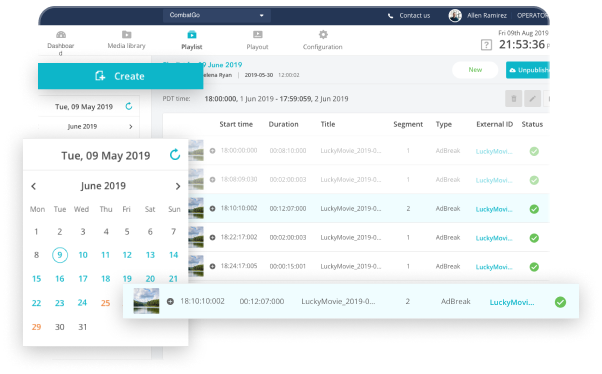602x374 pixels.
Task: Select June 25 in the calendar
Action: 105,303
